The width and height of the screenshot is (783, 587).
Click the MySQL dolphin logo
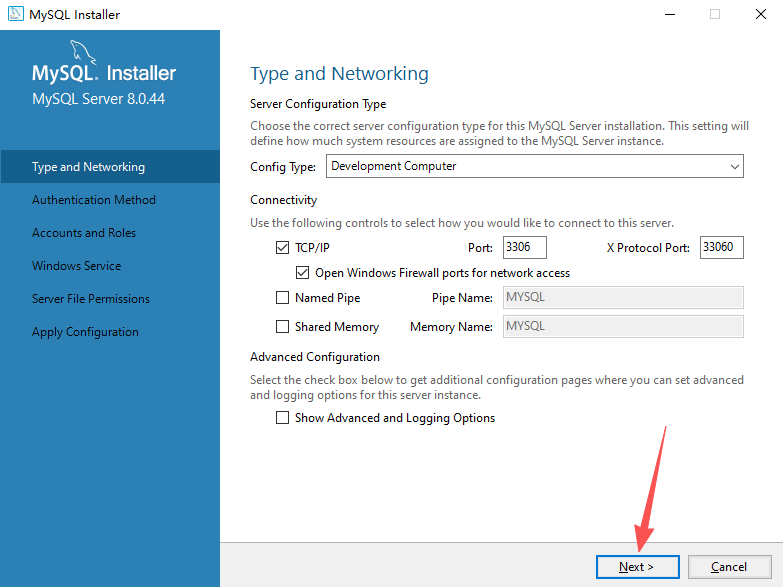point(83,52)
